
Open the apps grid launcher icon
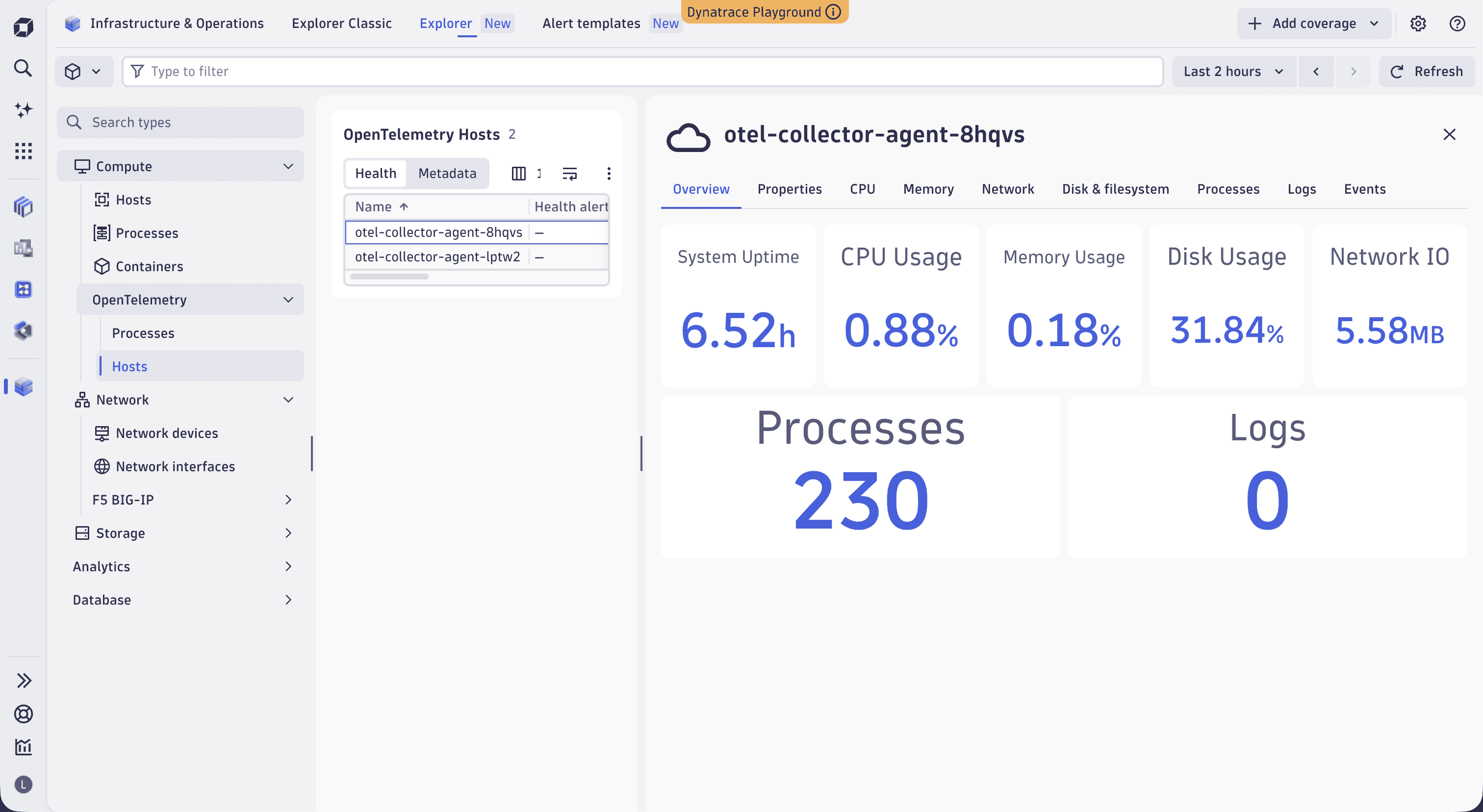pos(23,151)
